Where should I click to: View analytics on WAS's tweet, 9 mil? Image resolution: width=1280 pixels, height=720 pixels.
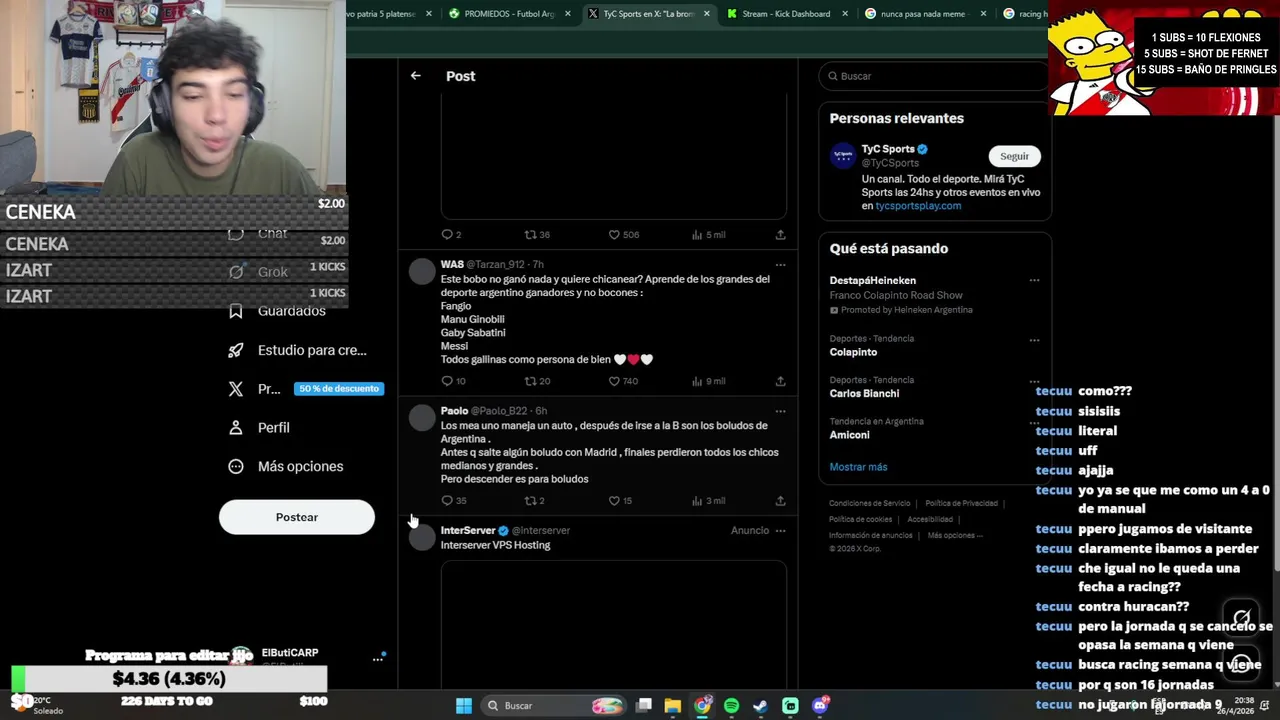pos(708,381)
